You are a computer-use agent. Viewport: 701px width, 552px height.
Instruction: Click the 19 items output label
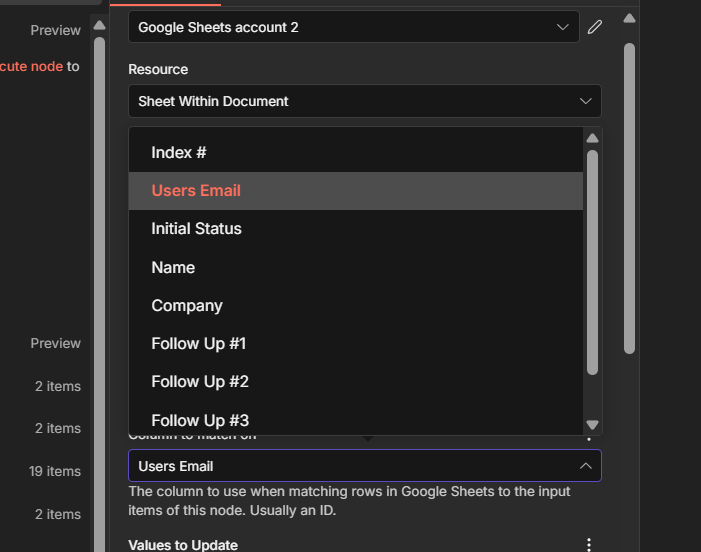(x=50, y=471)
